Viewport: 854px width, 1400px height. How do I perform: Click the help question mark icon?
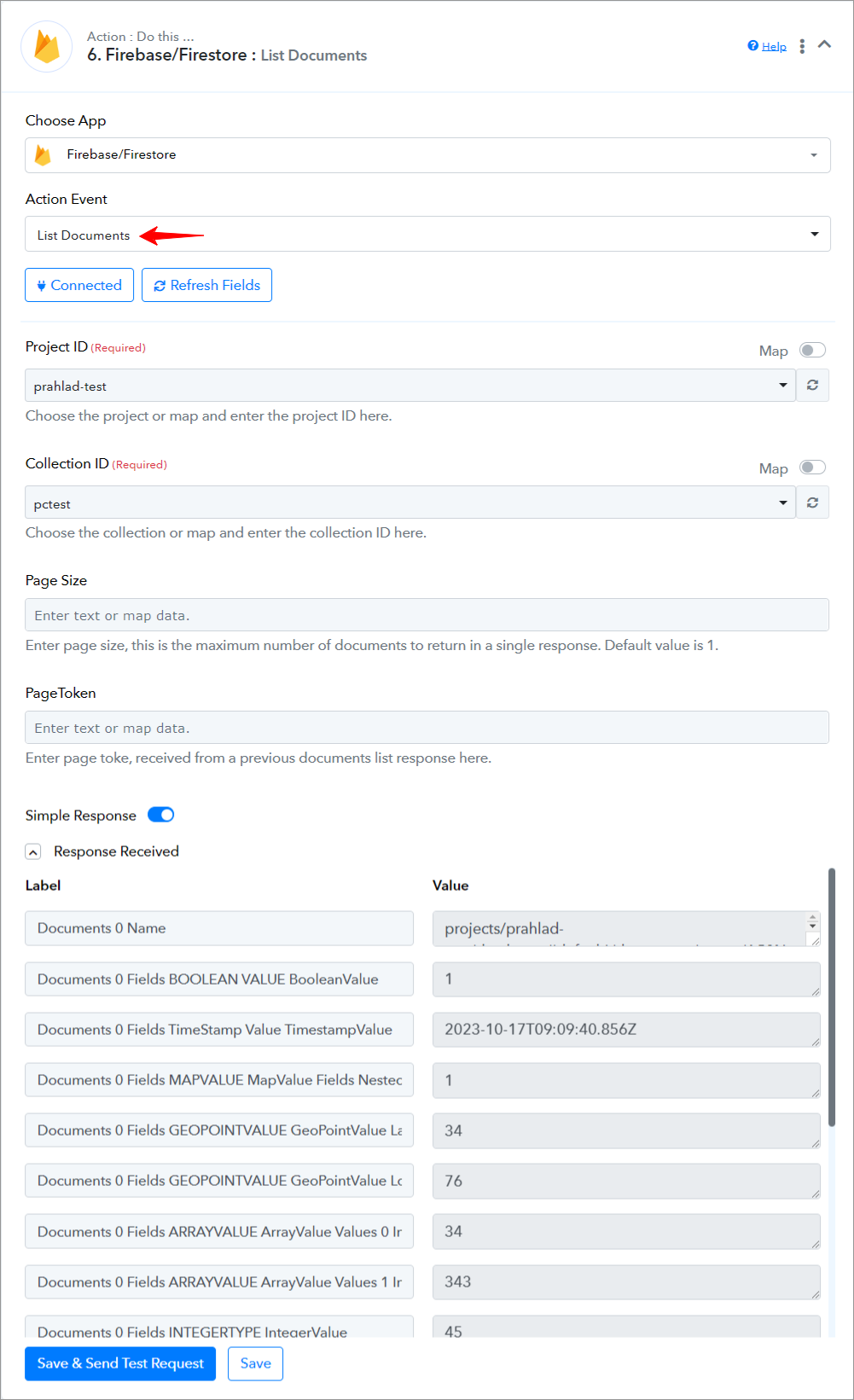point(752,46)
